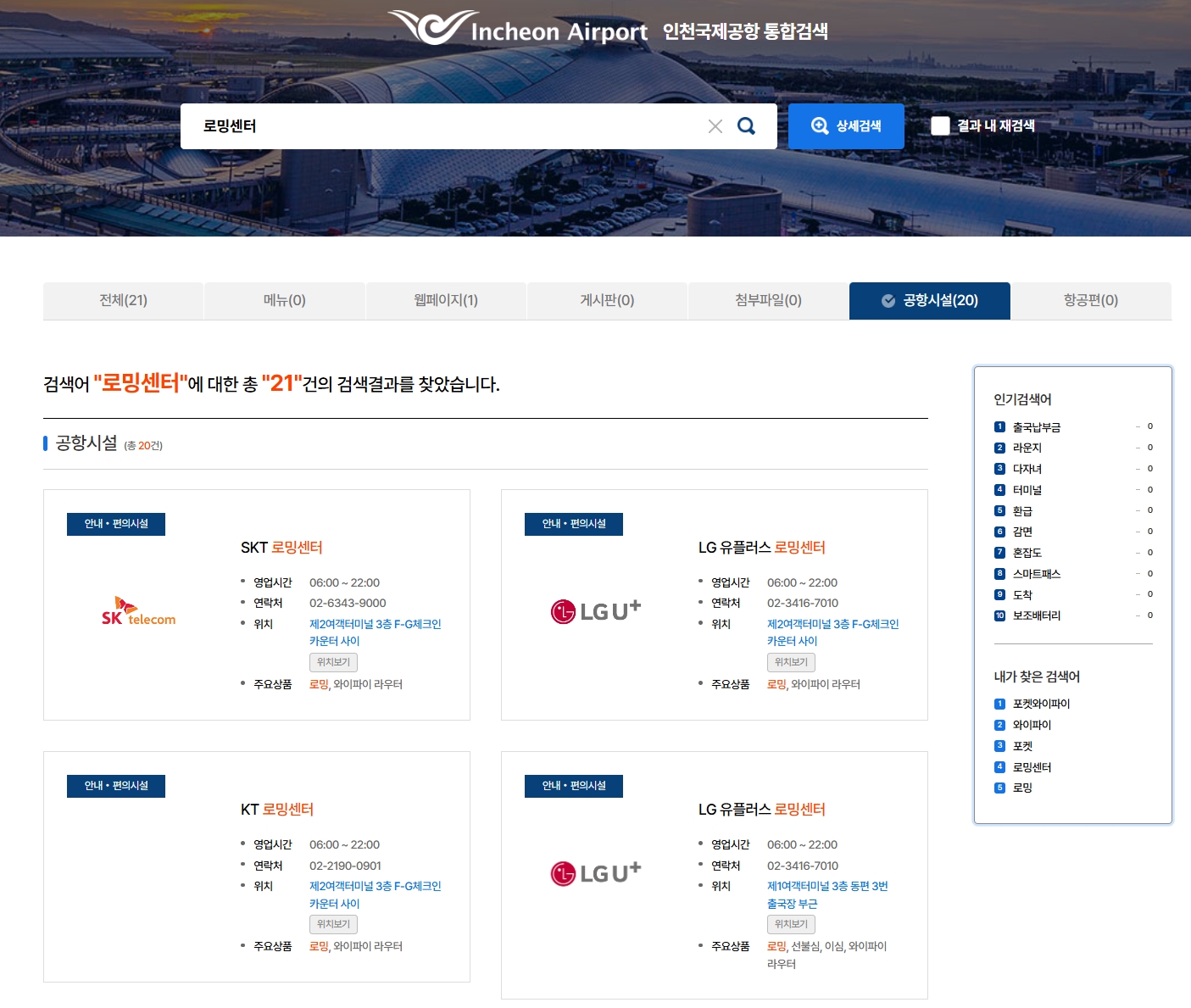
Task: Click the magnifier search icon
Action: pyautogui.click(x=746, y=125)
